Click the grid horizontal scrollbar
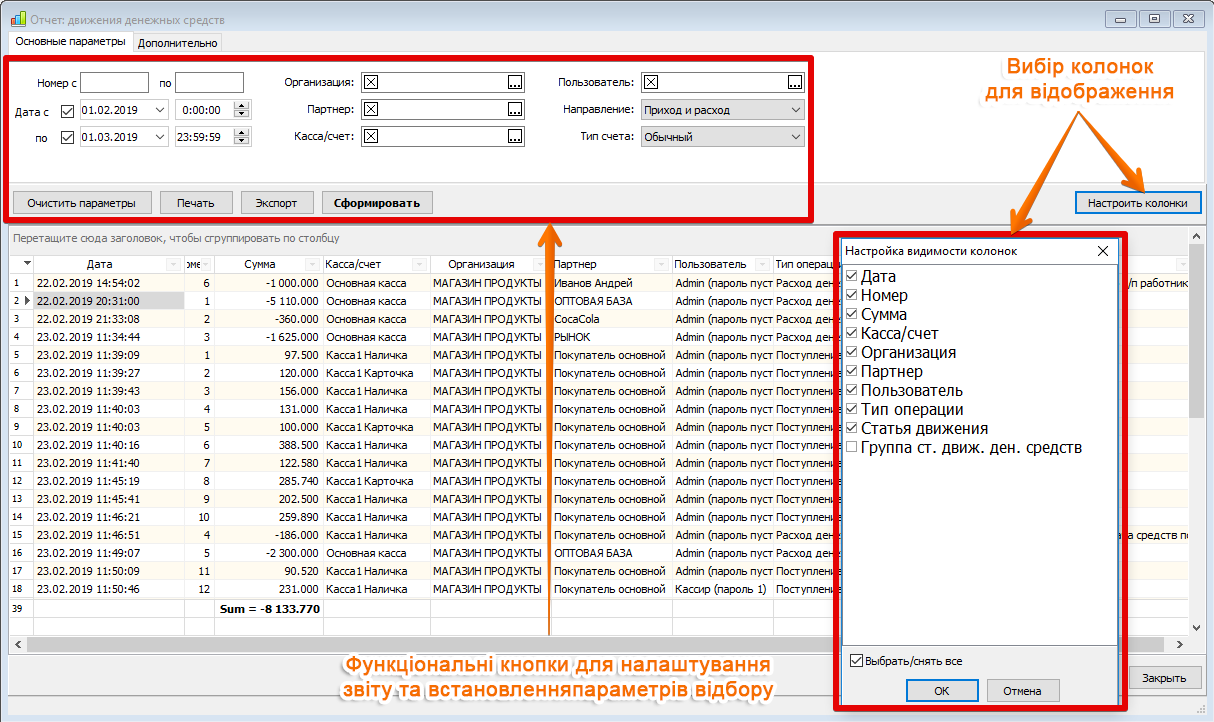Screen dimensions: 1214x722 click(595, 644)
